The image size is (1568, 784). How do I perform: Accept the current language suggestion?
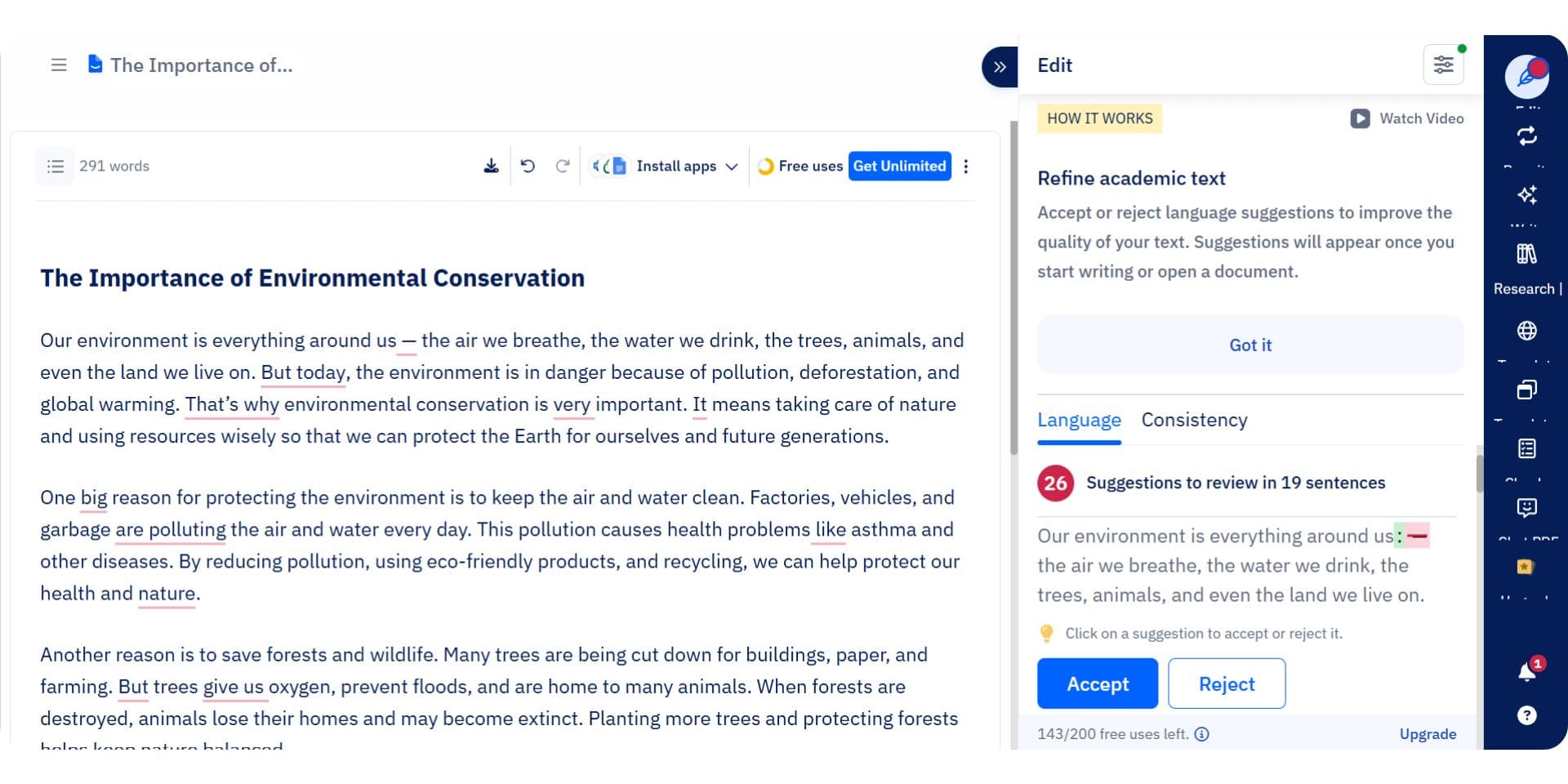(1097, 684)
